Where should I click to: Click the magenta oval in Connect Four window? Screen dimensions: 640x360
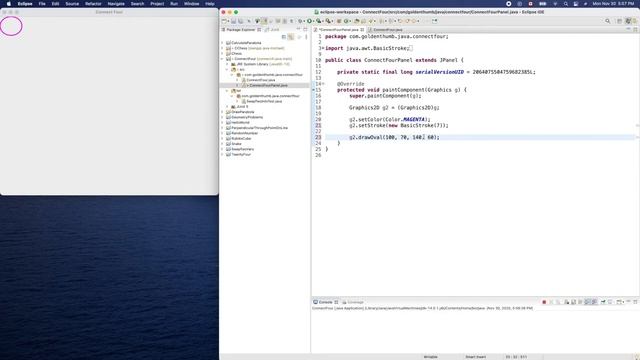tap(11, 26)
